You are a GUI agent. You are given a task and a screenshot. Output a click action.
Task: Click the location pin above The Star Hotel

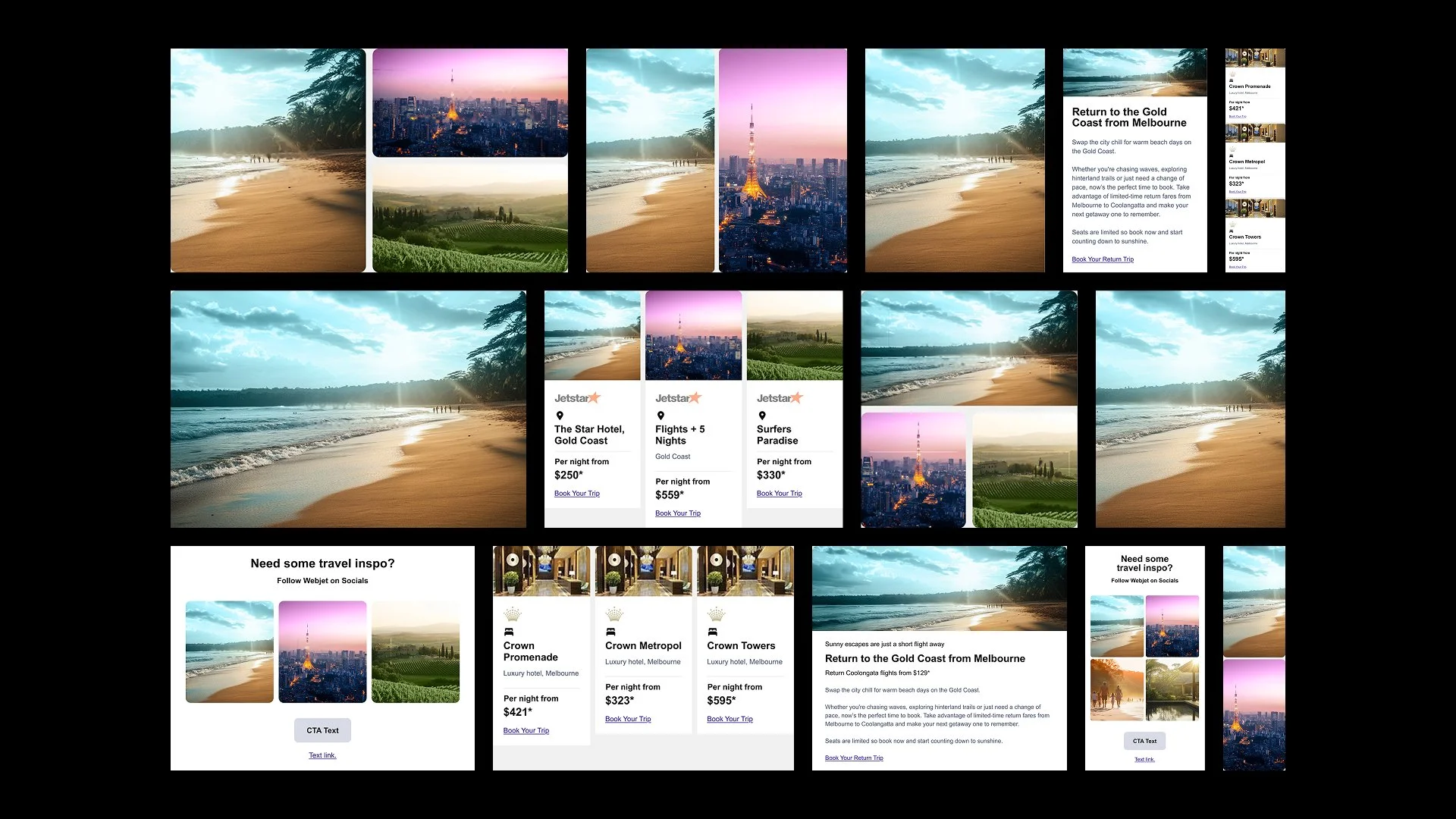point(560,416)
